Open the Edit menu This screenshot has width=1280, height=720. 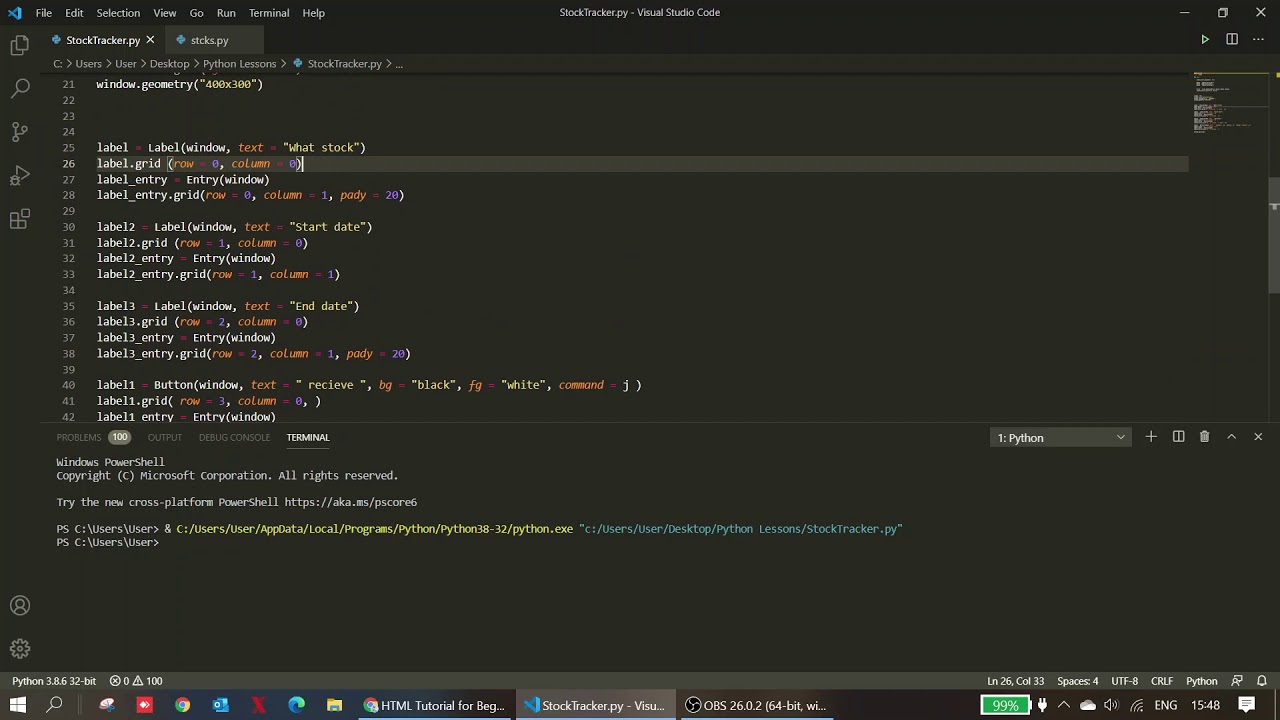point(74,13)
